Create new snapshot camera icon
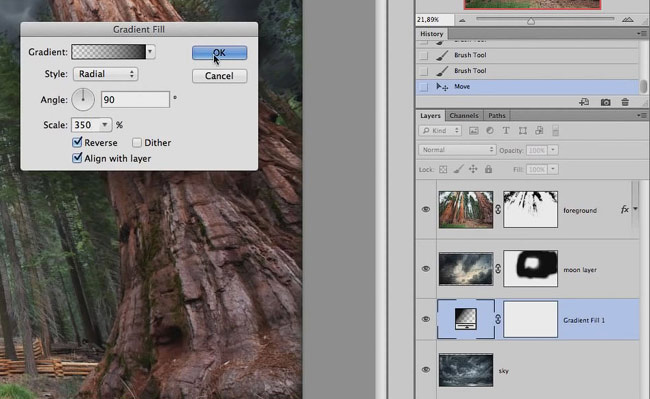This screenshot has height=399, width=650. click(605, 102)
